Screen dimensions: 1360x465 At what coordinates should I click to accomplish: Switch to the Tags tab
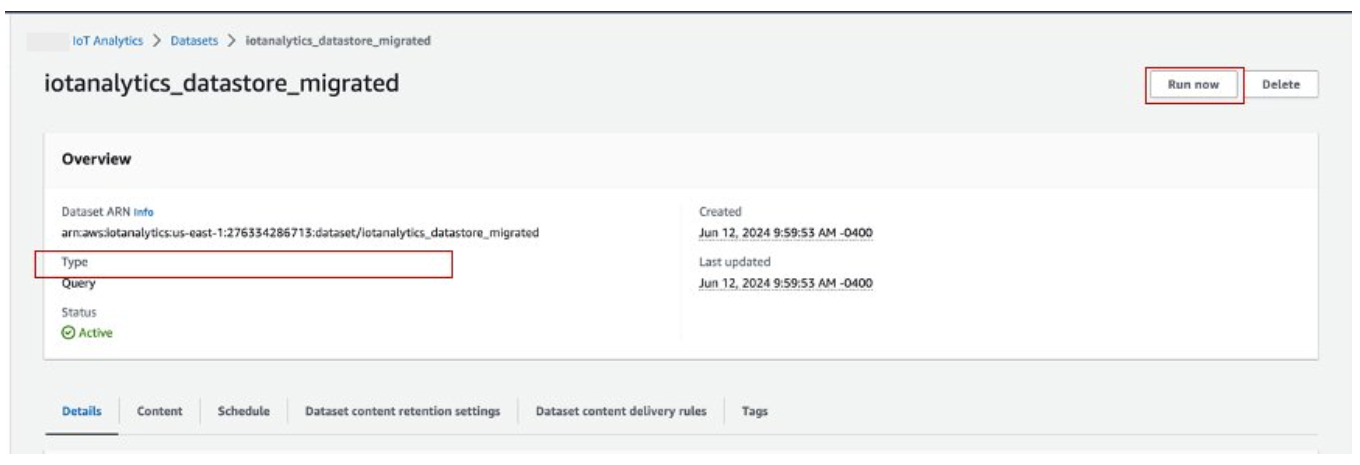coord(754,411)
